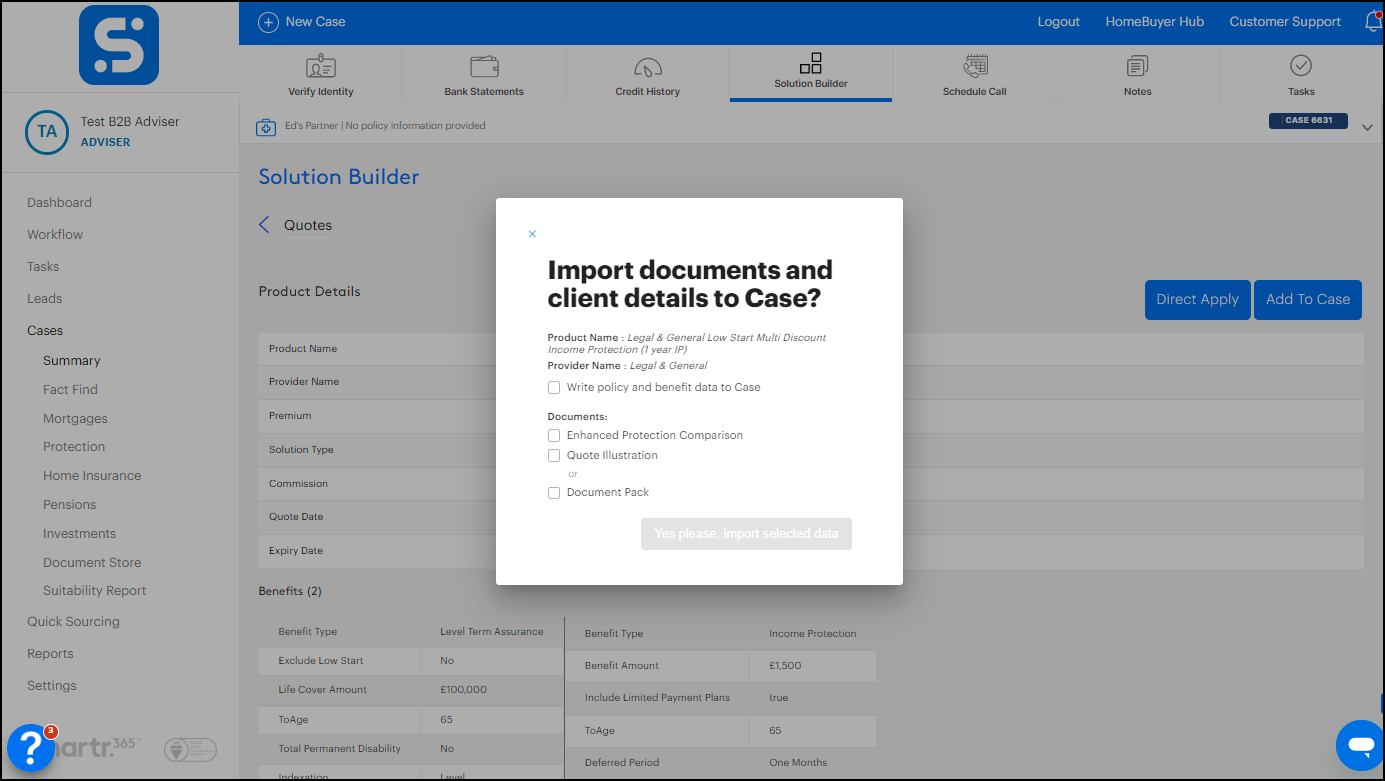This screenshot has height=781, width=1385.
Task: Click the Logout link
Action: coord(1059,22)
